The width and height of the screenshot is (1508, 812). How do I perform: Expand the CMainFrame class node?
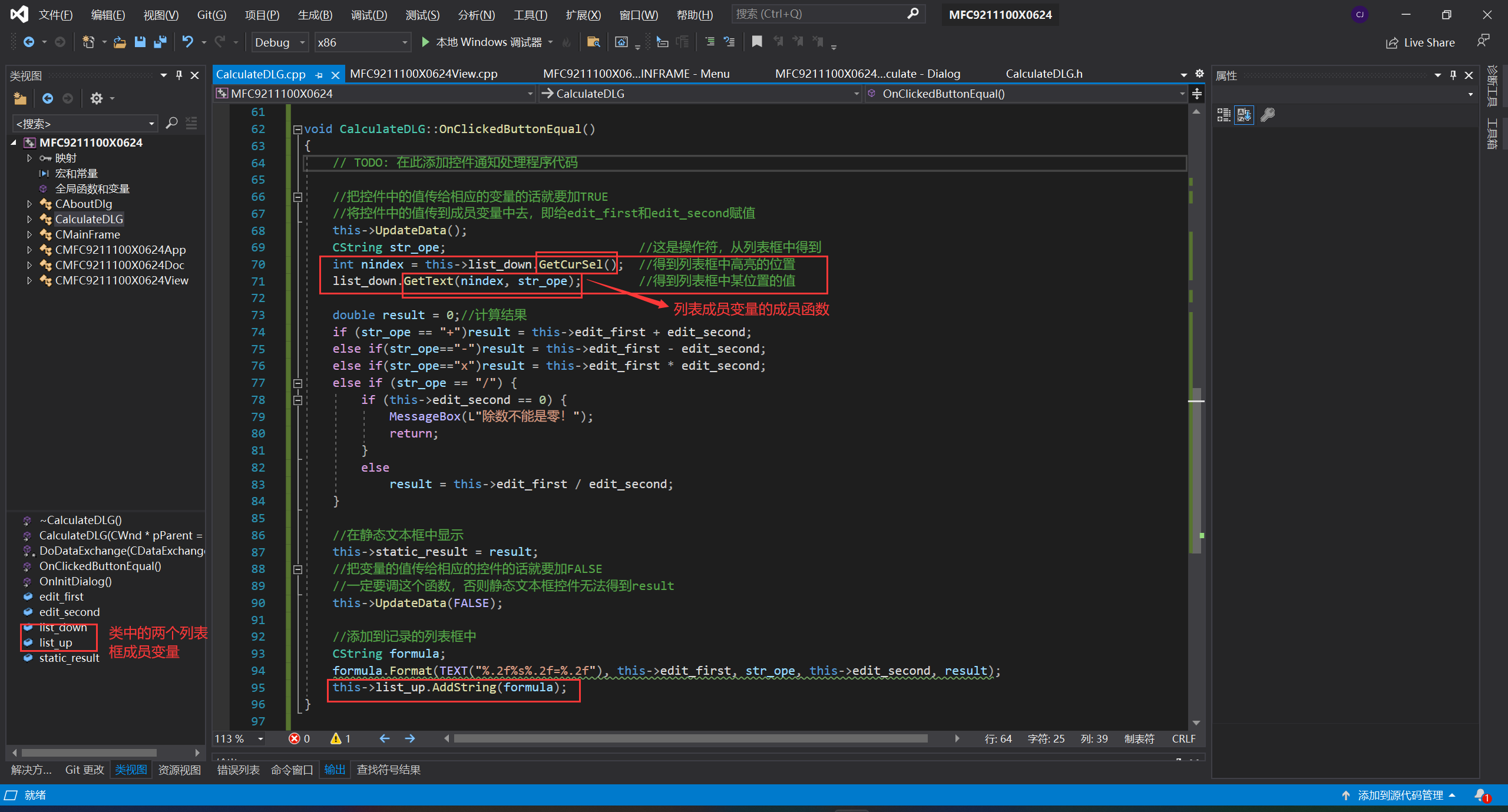[x=29, y=234]
